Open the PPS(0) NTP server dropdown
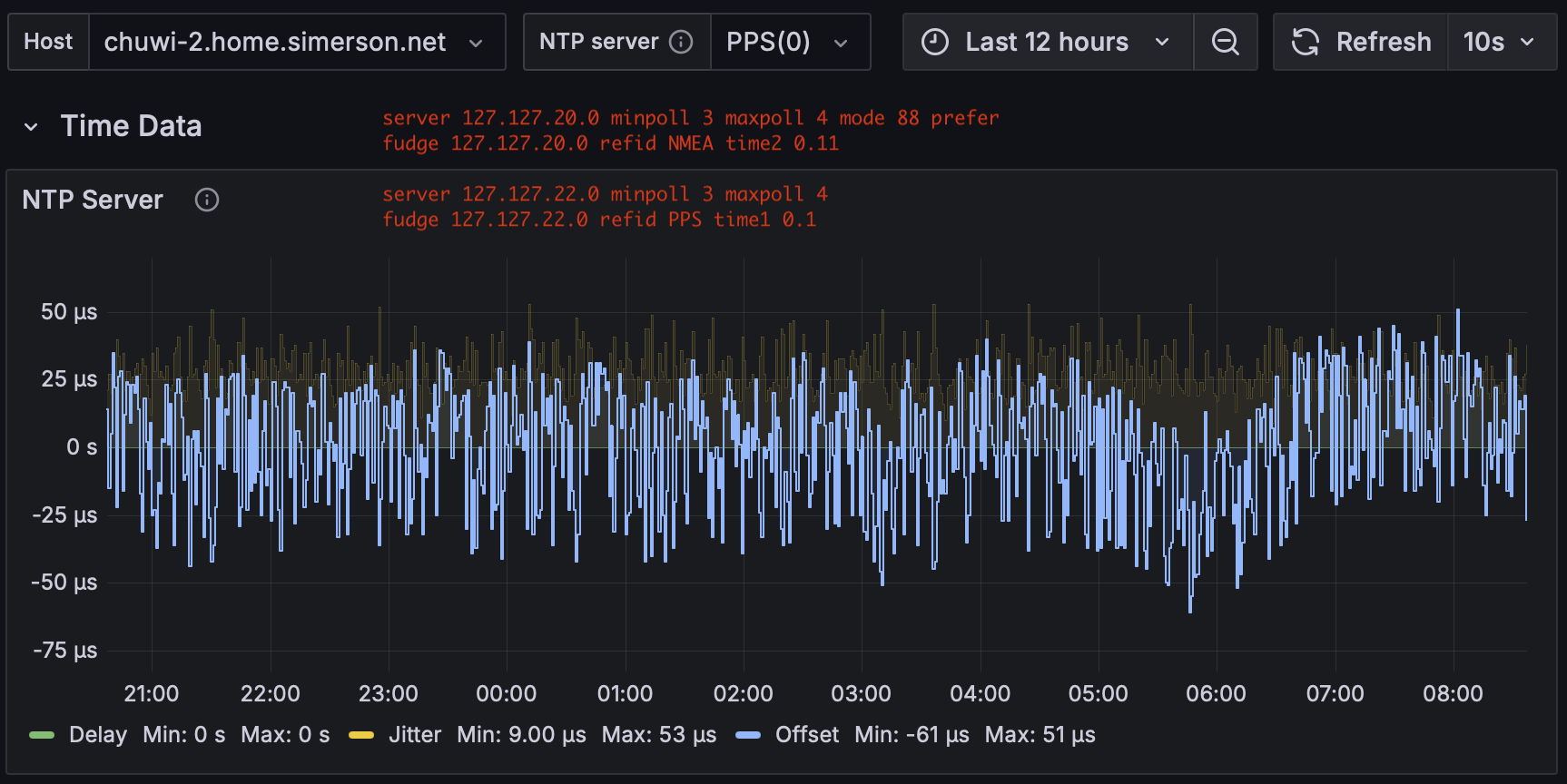Image resolution: width=1567 pixels, height=784 pixels. click(790, 42)
